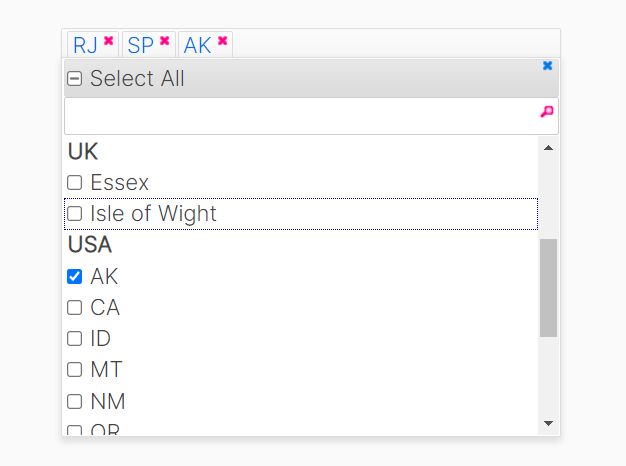Focus the search filter input field

pos(302,116)
